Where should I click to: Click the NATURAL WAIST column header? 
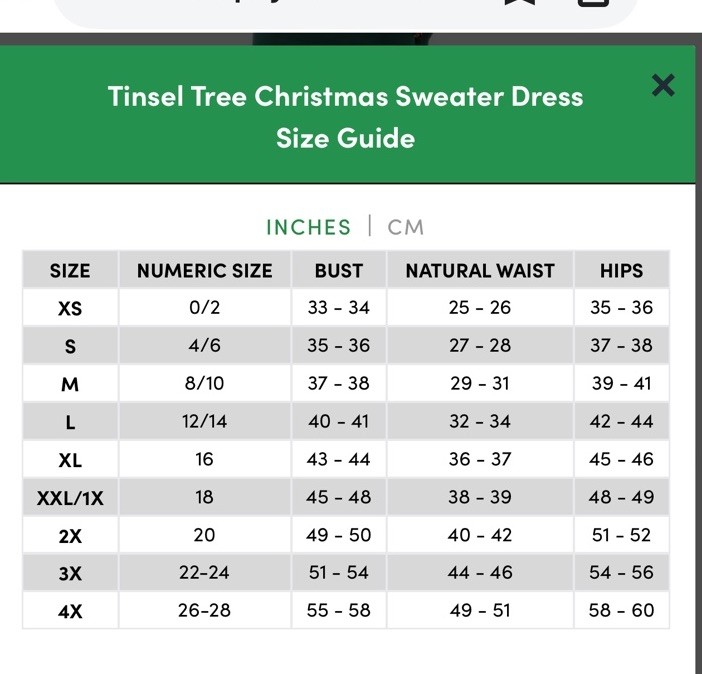[x=480, y=270]
